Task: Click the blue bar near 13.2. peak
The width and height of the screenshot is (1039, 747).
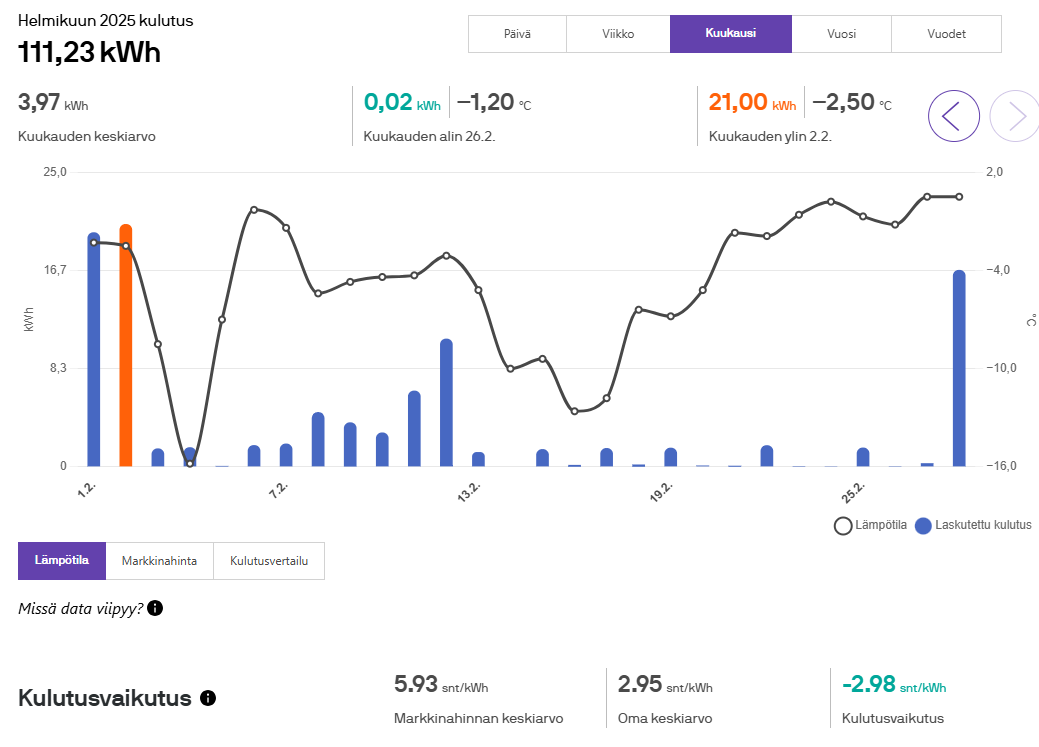Action: [446, 402]
